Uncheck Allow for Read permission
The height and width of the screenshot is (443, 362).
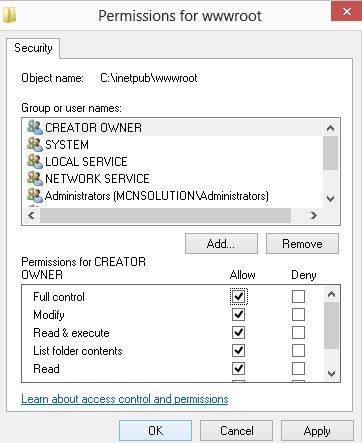[x=238, y=368]
